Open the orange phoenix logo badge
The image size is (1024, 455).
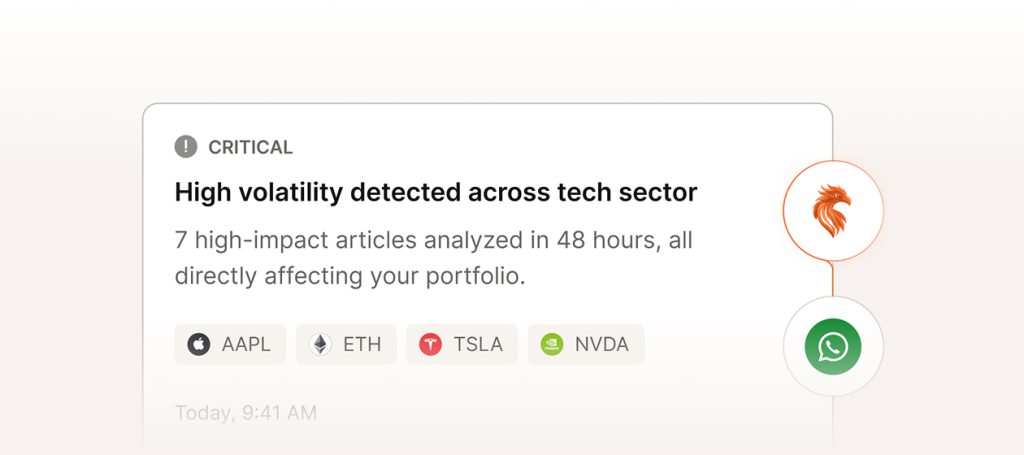point(832,211)
